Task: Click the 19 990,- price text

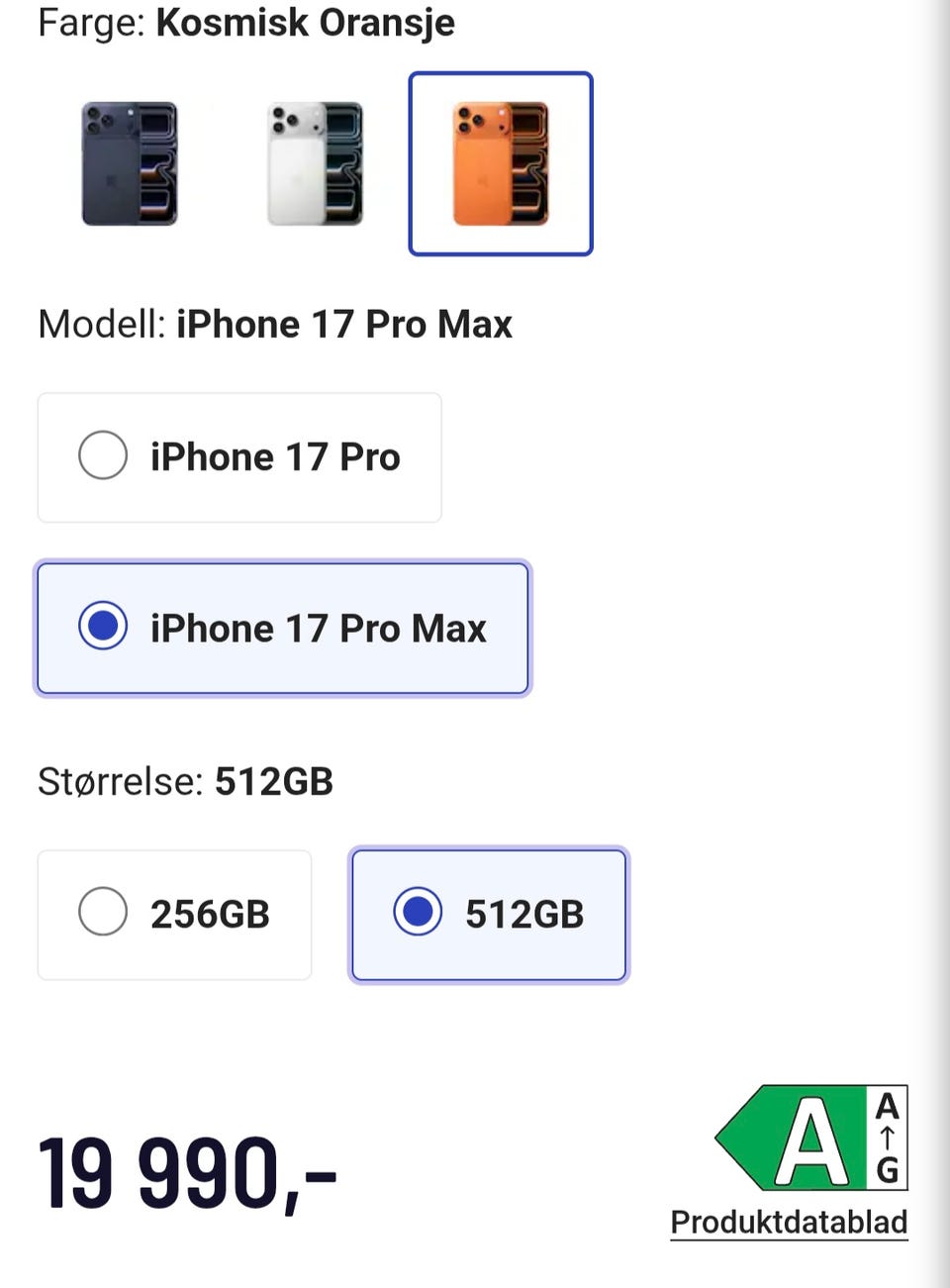Action: tap(187, 1174)
